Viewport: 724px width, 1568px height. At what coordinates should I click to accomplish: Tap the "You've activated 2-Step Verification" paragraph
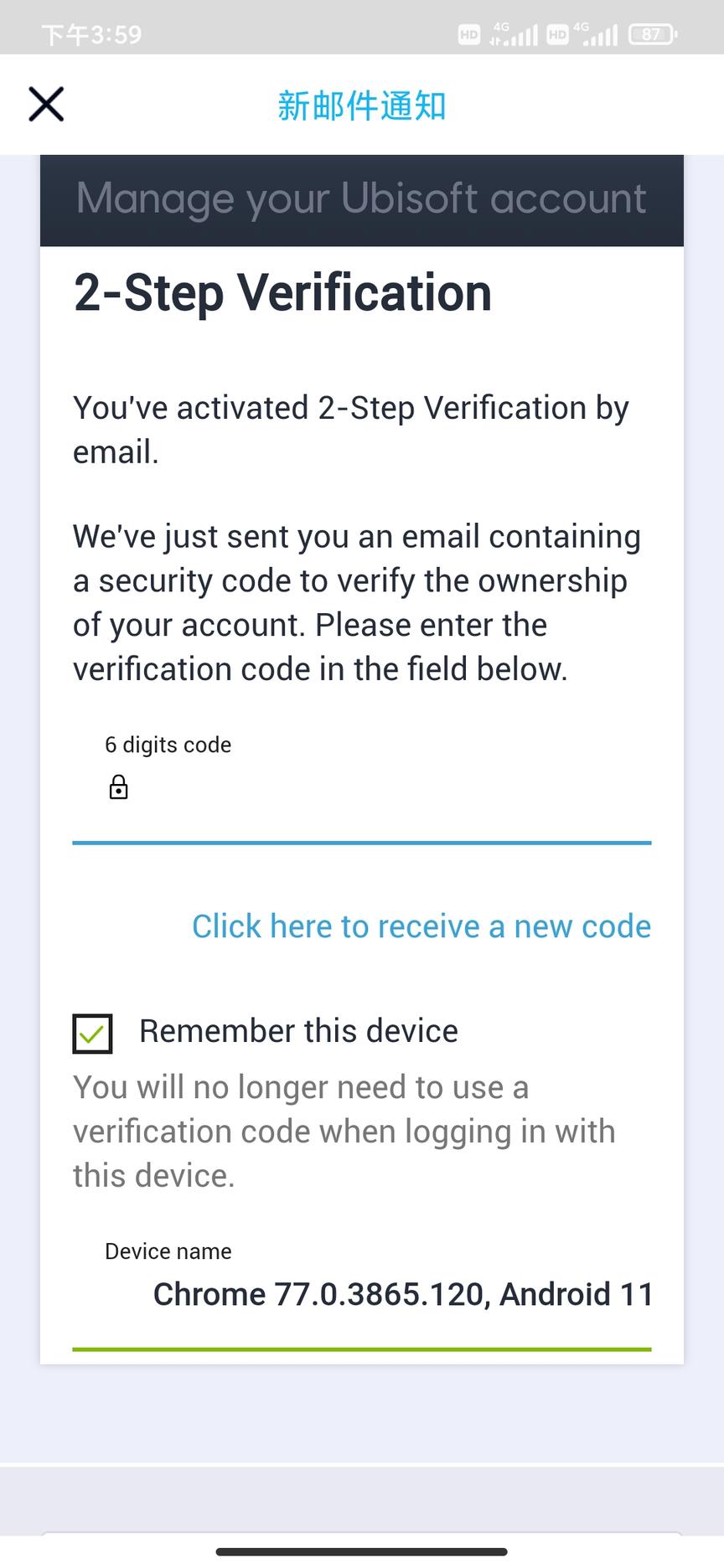point(350,430)
